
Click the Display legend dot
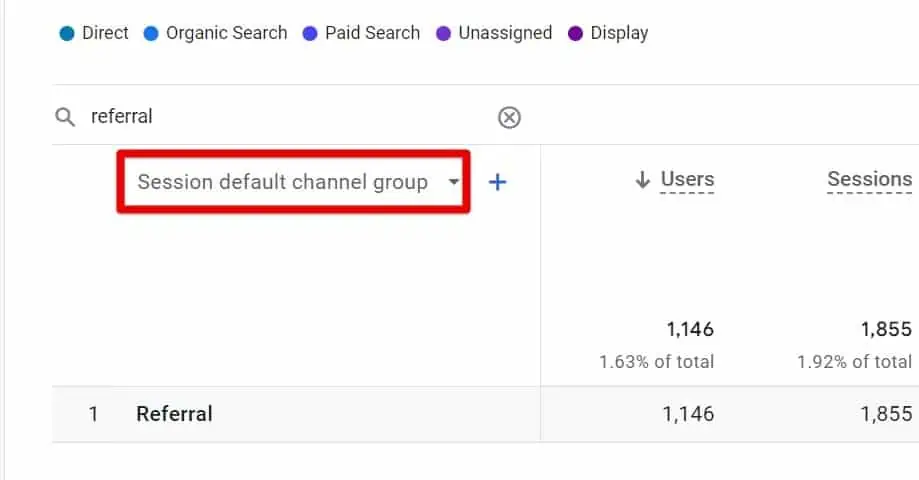click(575, 34)
